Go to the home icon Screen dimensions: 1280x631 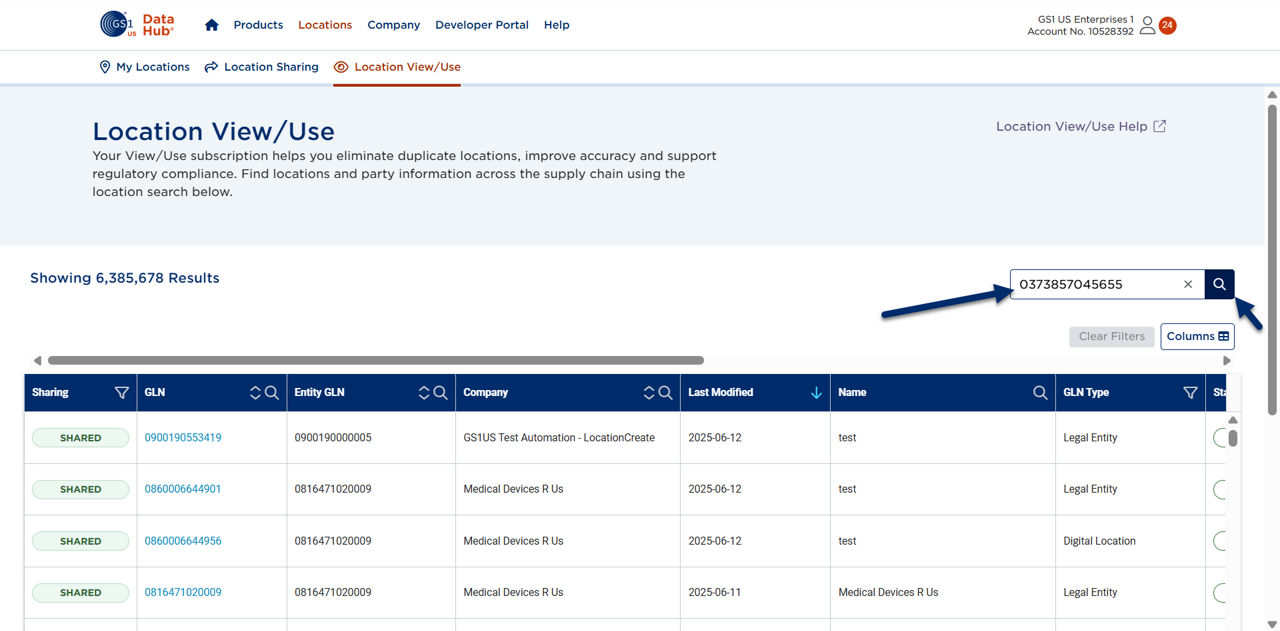211,25
